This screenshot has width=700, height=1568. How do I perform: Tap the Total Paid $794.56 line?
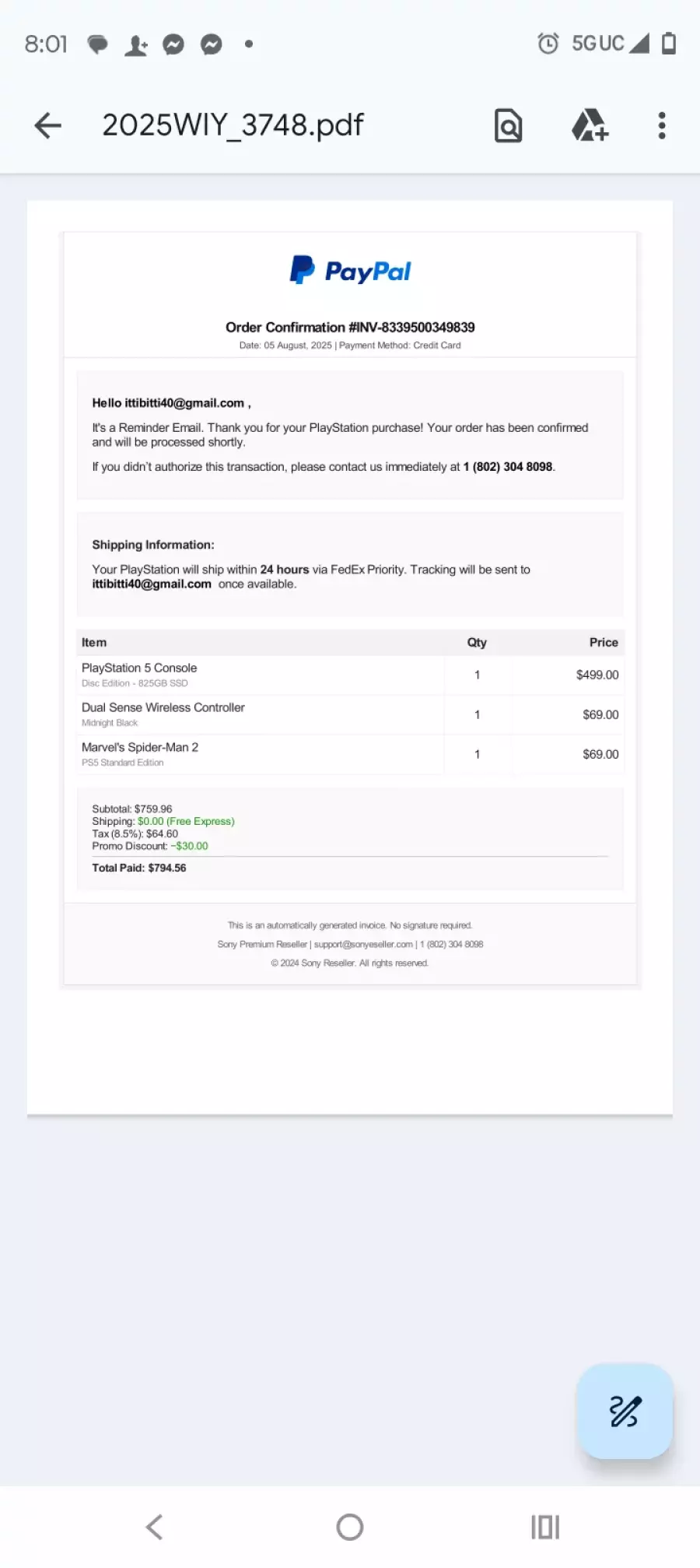coord(139,868)
